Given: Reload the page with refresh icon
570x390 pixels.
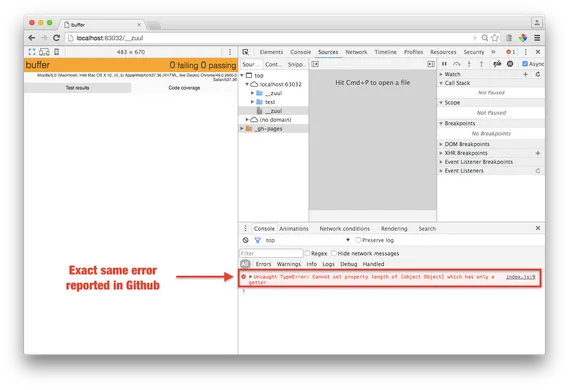Looking at the screenshot, I should coord(56,38).
